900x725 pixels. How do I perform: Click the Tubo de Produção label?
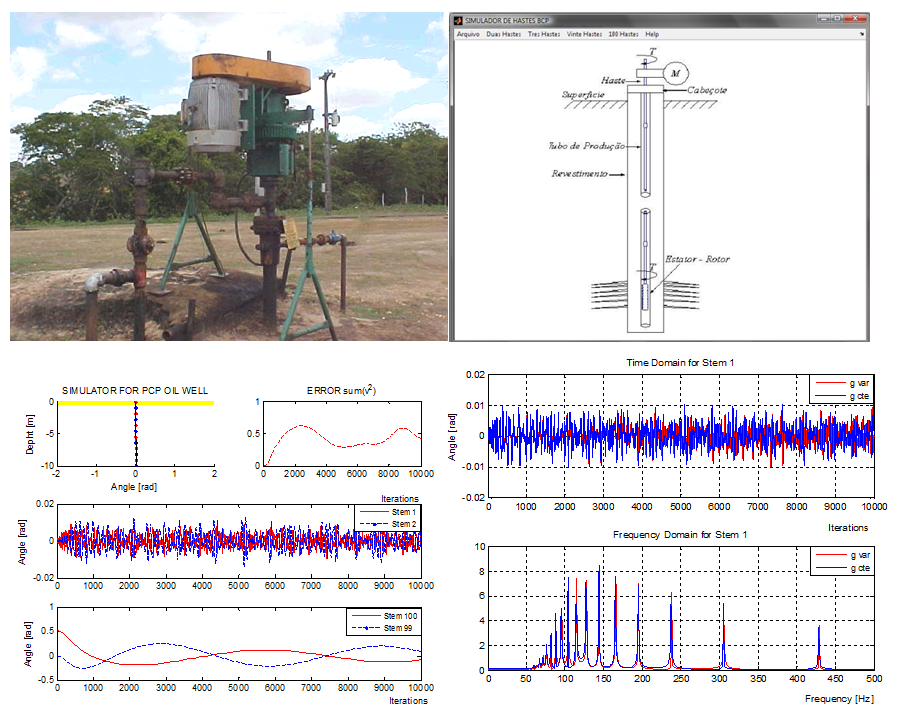coord(586,146)
